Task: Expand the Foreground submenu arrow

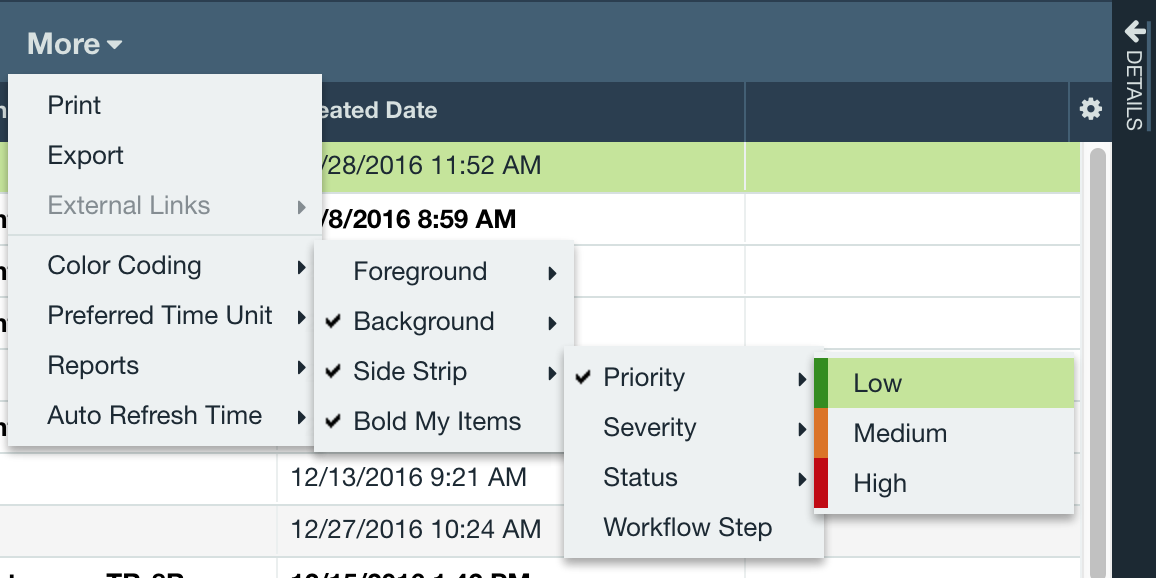Action: pos(552,274)
